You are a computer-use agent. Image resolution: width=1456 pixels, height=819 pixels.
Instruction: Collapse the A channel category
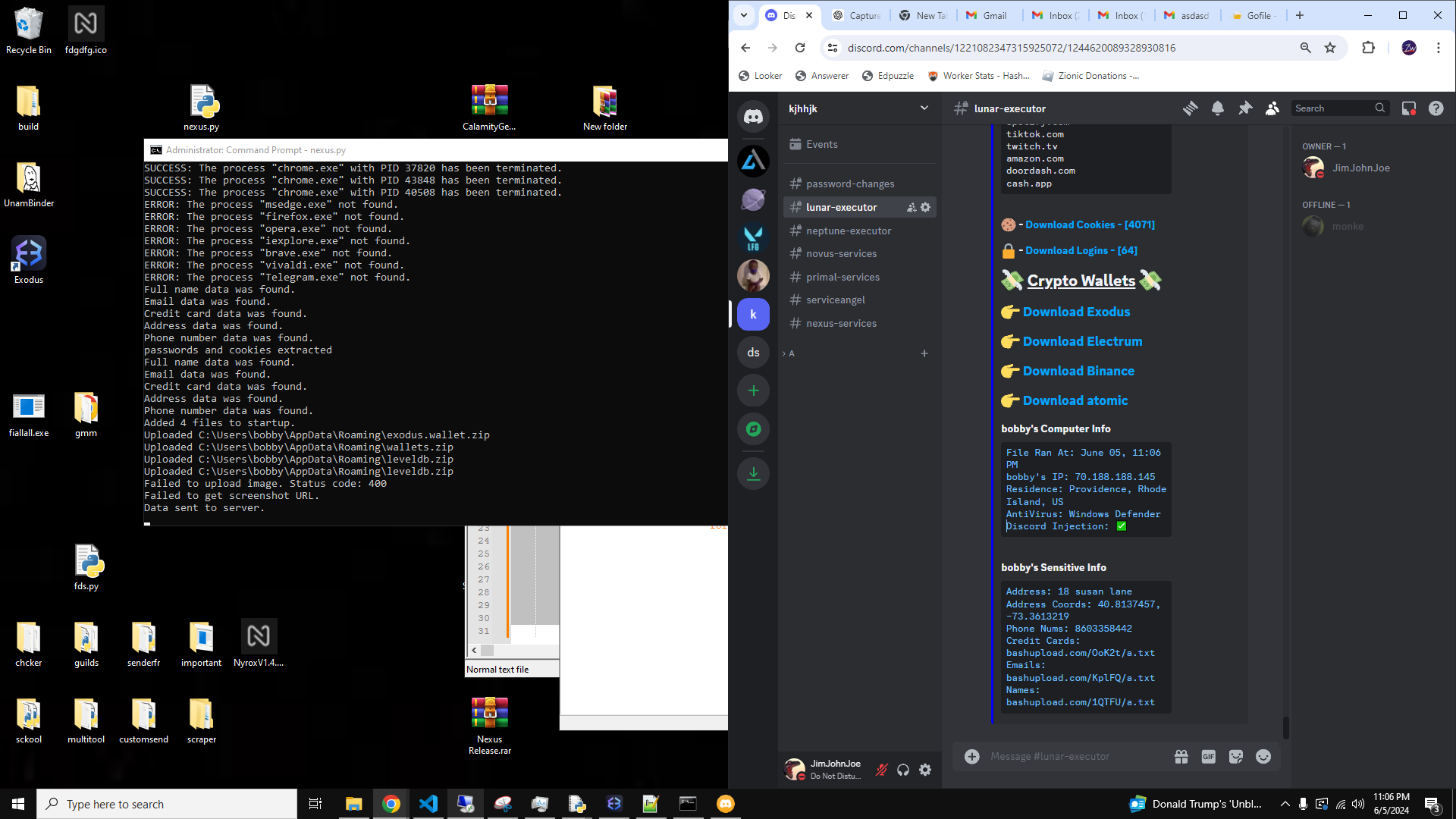click(790, 353)
